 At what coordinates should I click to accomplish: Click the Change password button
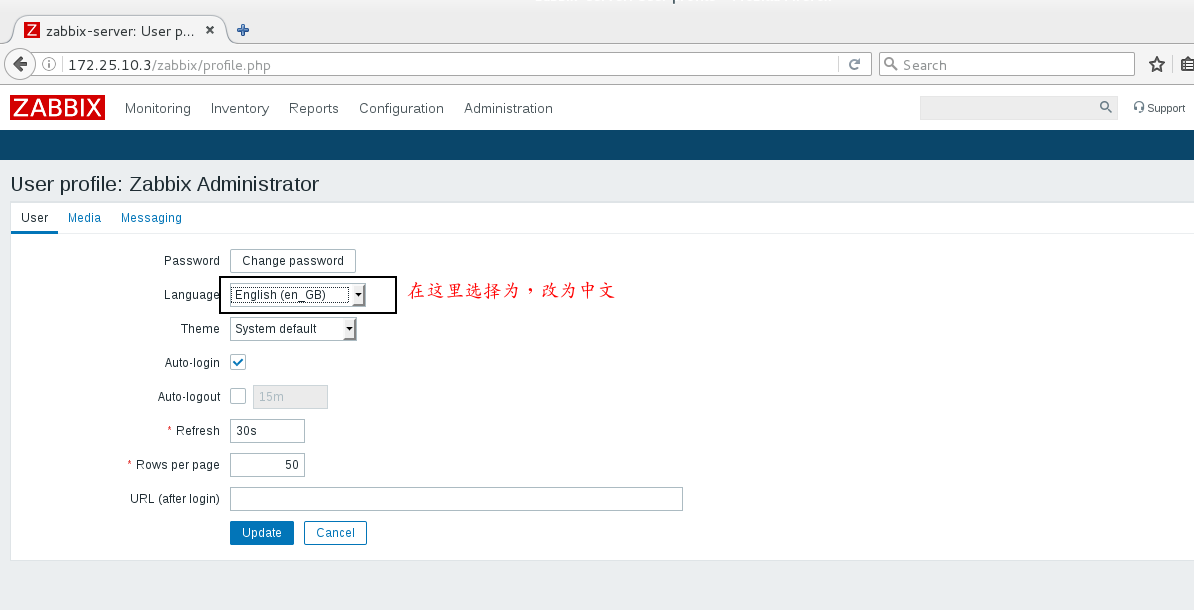293,260
